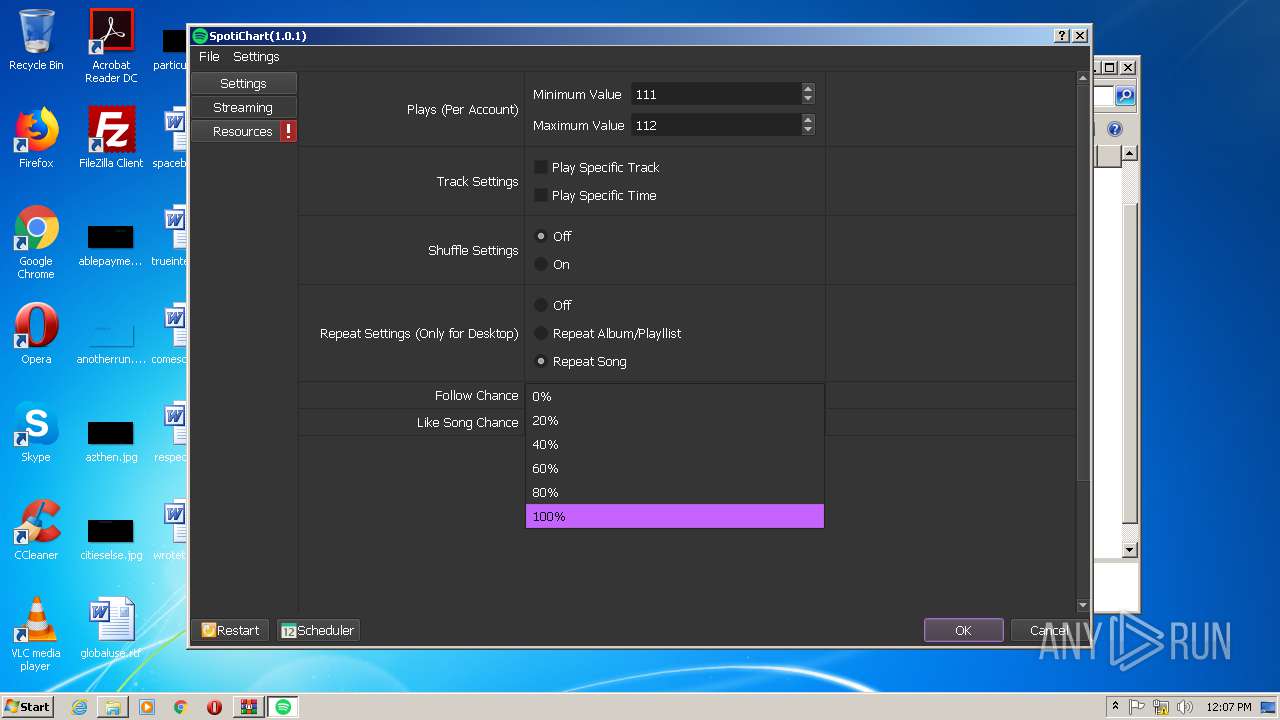This screenshot has width=1280, height=720.
Task: Enable the Play Specific Time checkbox
Action: tap(541, 195)
